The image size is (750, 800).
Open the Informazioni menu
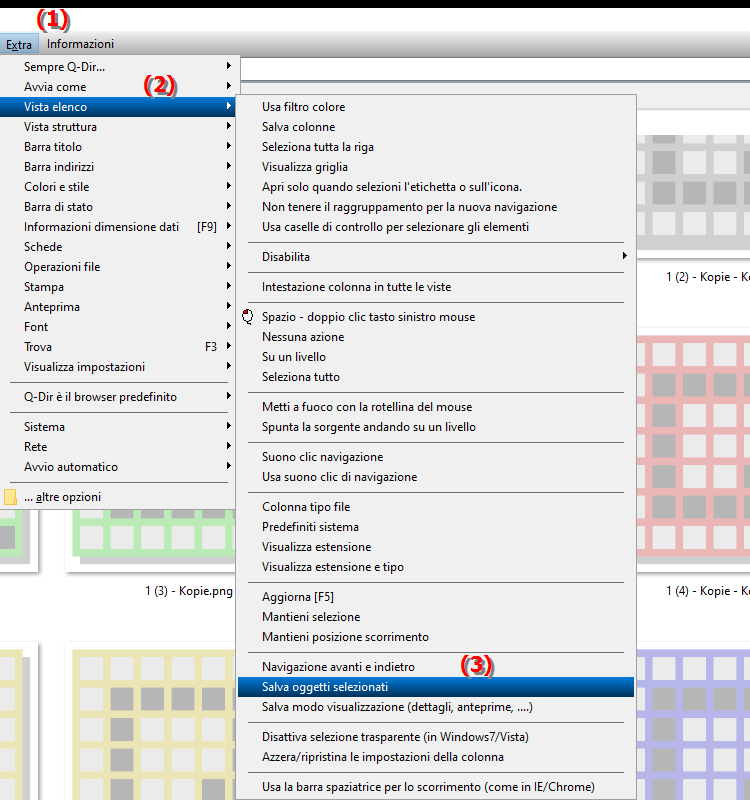[x=80, y=44]
